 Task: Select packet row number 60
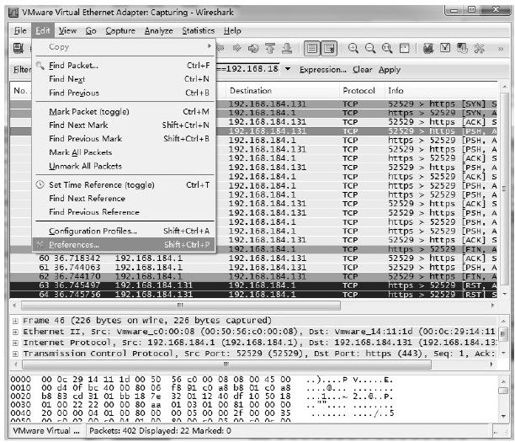click(254, 258)
